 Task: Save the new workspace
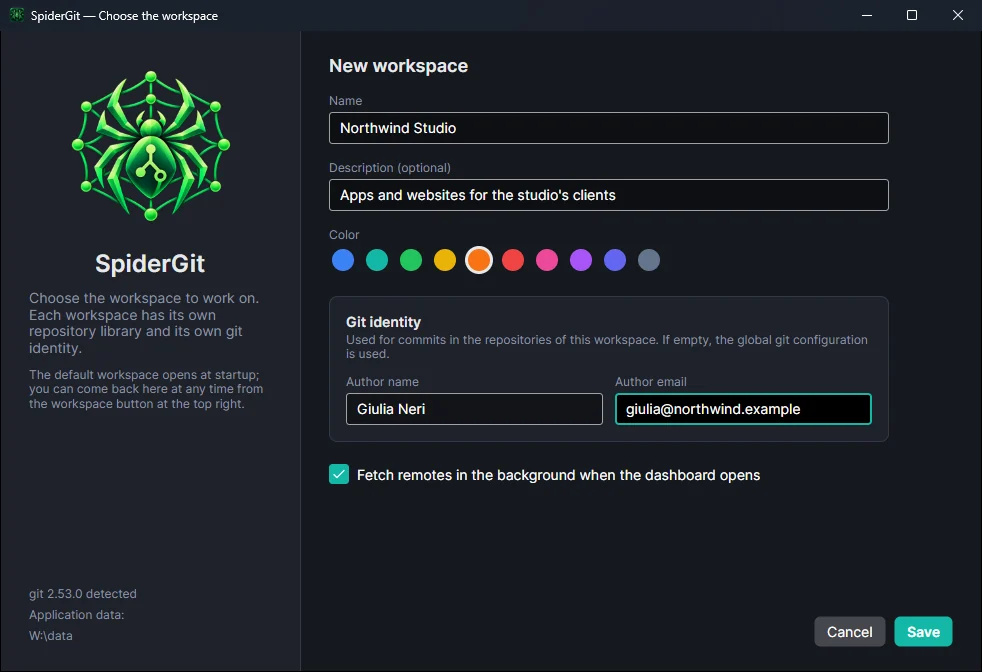coord(923,631)
